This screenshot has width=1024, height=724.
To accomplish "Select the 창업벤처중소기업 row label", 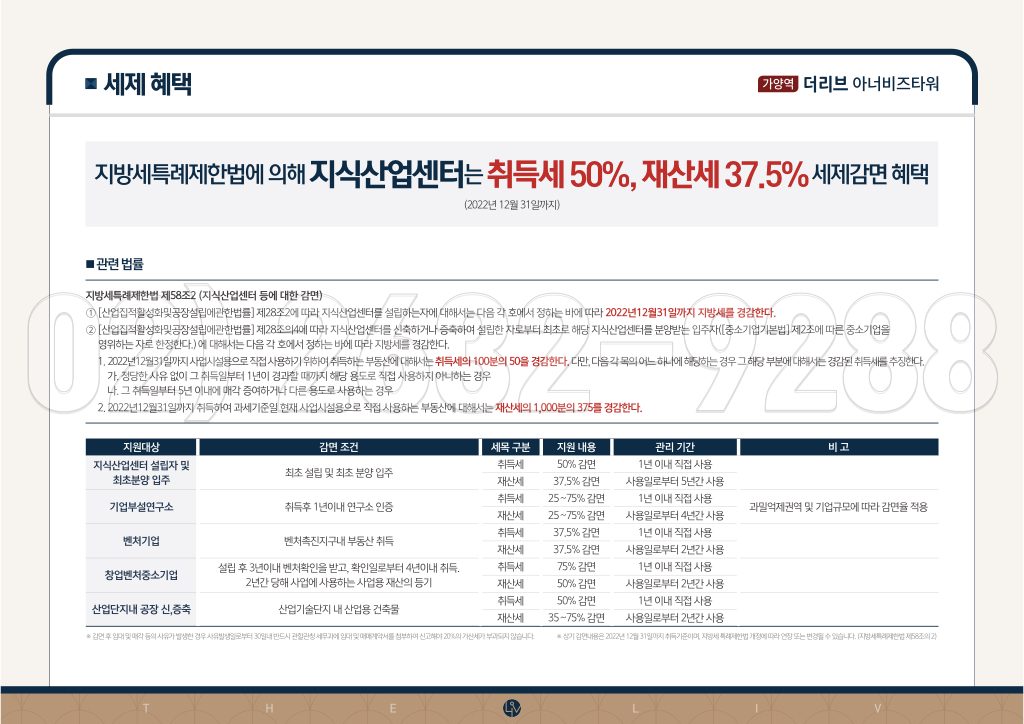I will pos(141,575).
